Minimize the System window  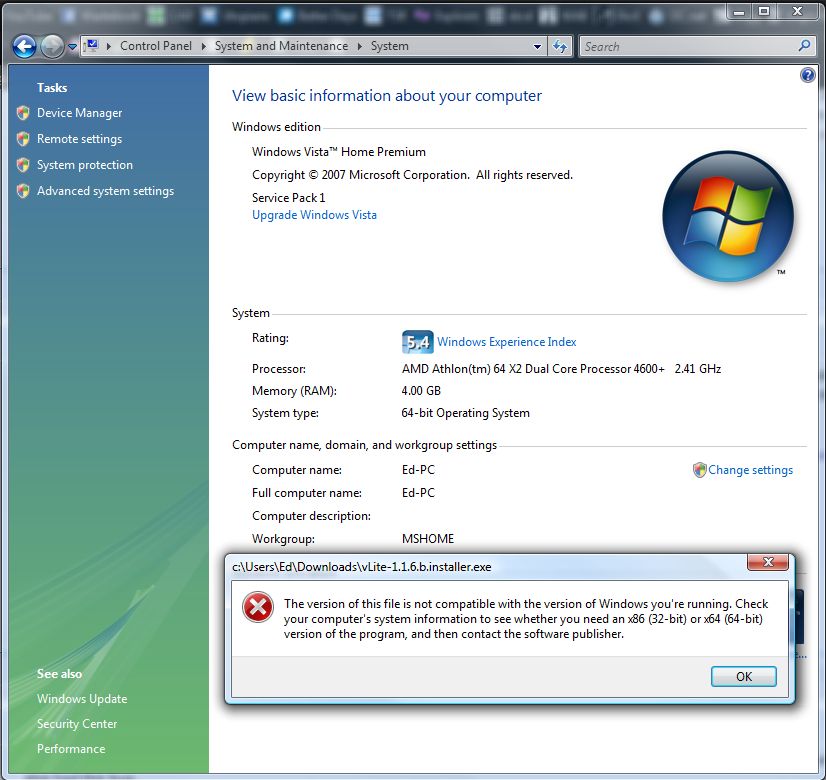pyautogui.click(x=739, y=11)
